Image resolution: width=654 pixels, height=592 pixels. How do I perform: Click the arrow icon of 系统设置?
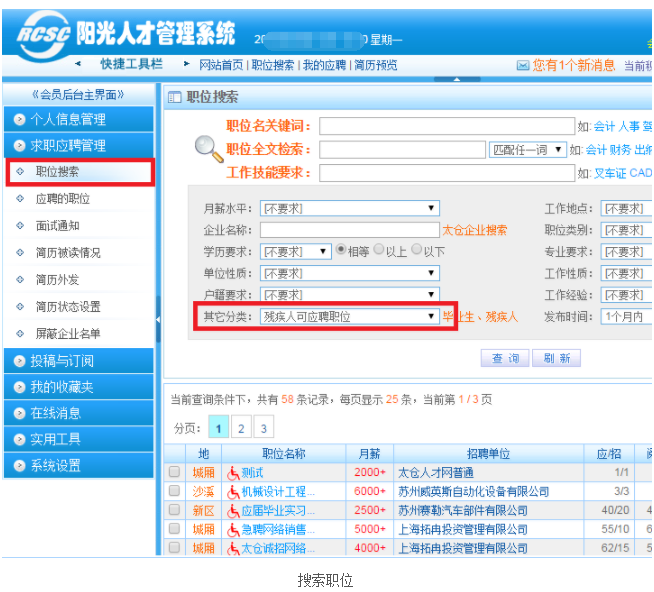click(19, 466)
